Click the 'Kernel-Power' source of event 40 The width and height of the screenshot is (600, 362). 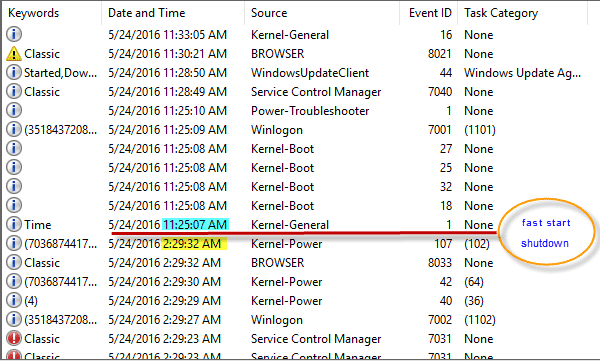[287, 301]
